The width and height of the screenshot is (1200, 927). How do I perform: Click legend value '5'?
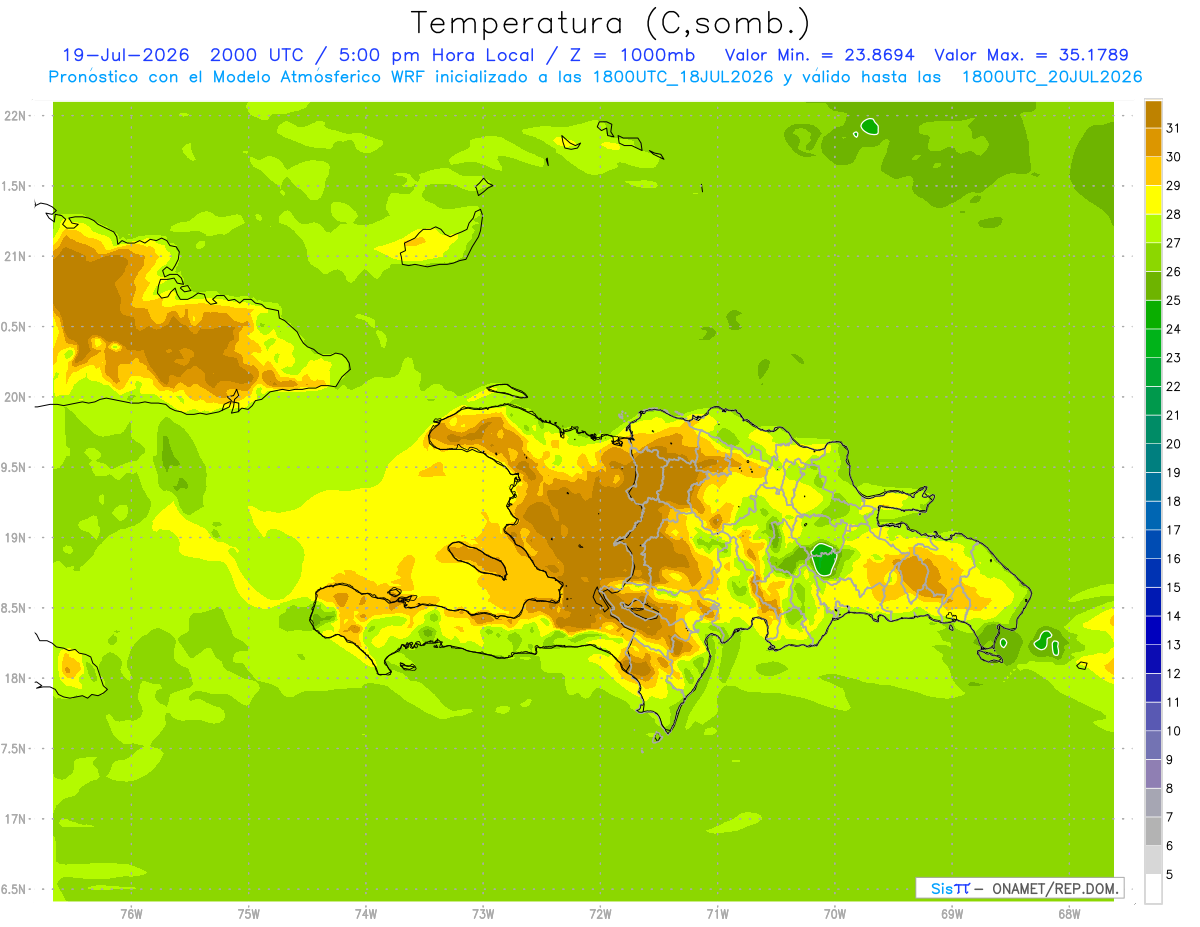(1170, 875)
